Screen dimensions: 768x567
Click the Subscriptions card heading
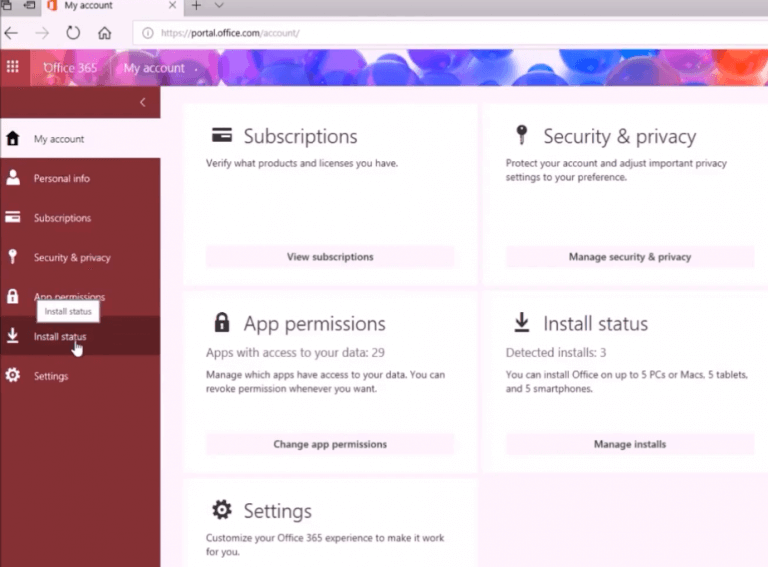coord(301,137)
